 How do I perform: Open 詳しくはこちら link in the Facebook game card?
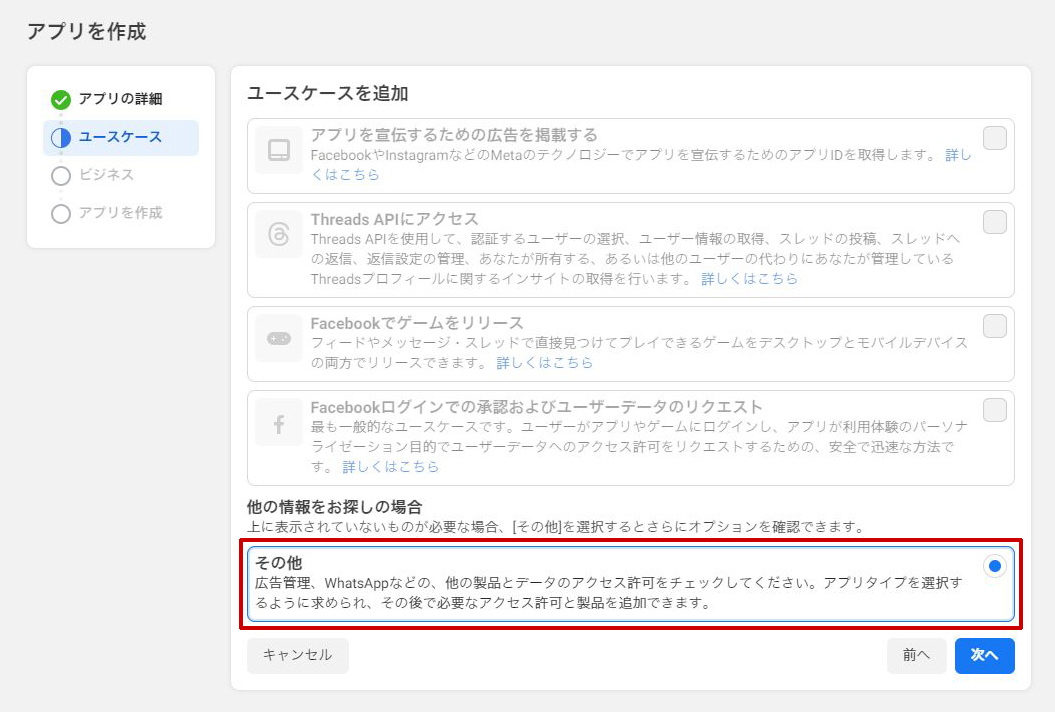point(544,363)
